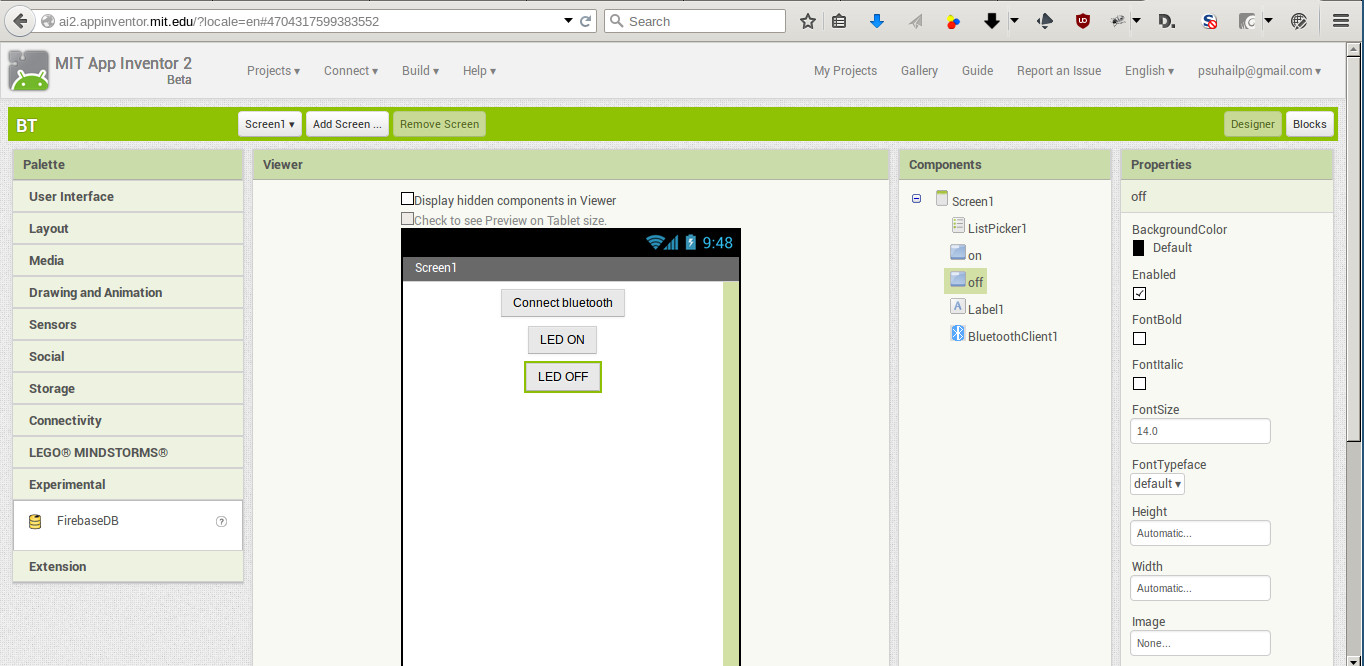Open the FontTypeface default dropdown
1364x666 pixels.
1158,484
